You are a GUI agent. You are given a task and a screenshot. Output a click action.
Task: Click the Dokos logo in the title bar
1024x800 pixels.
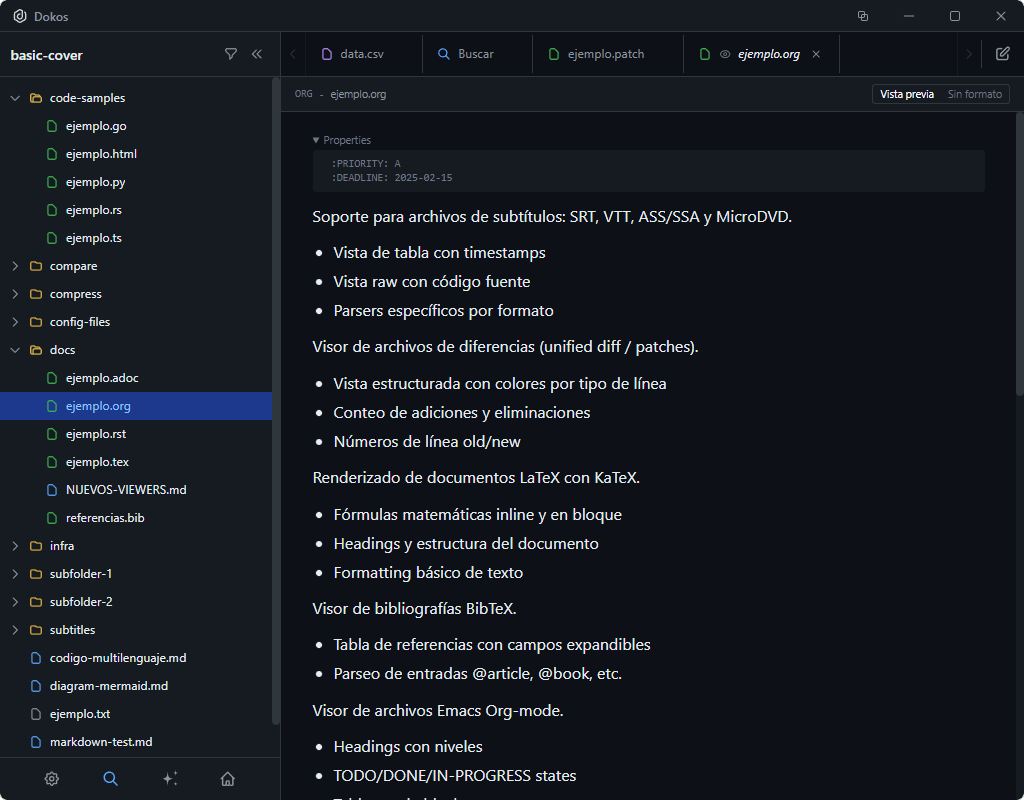pos(21,16)
